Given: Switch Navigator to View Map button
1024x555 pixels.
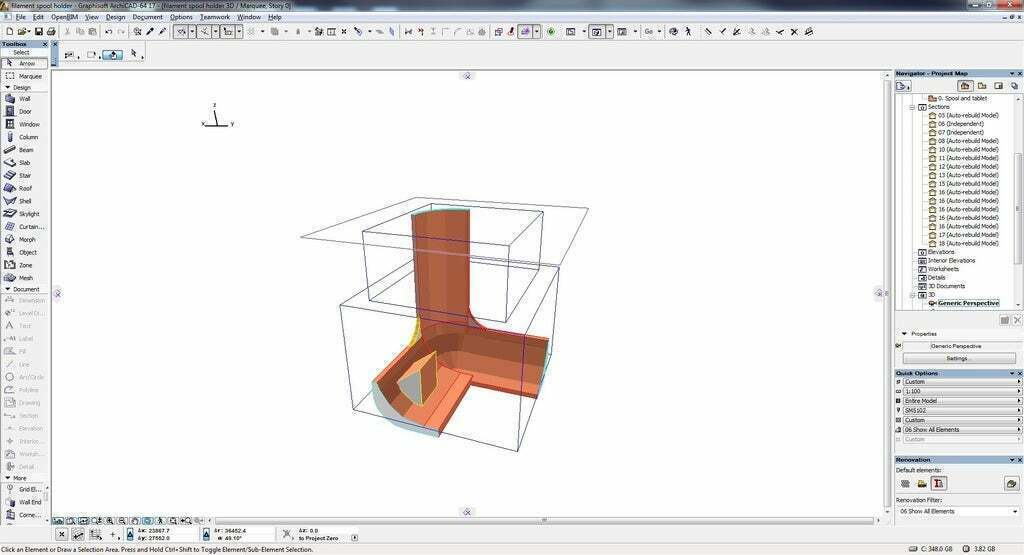Looking at the screenshot, I should click(x=982, y=86).
